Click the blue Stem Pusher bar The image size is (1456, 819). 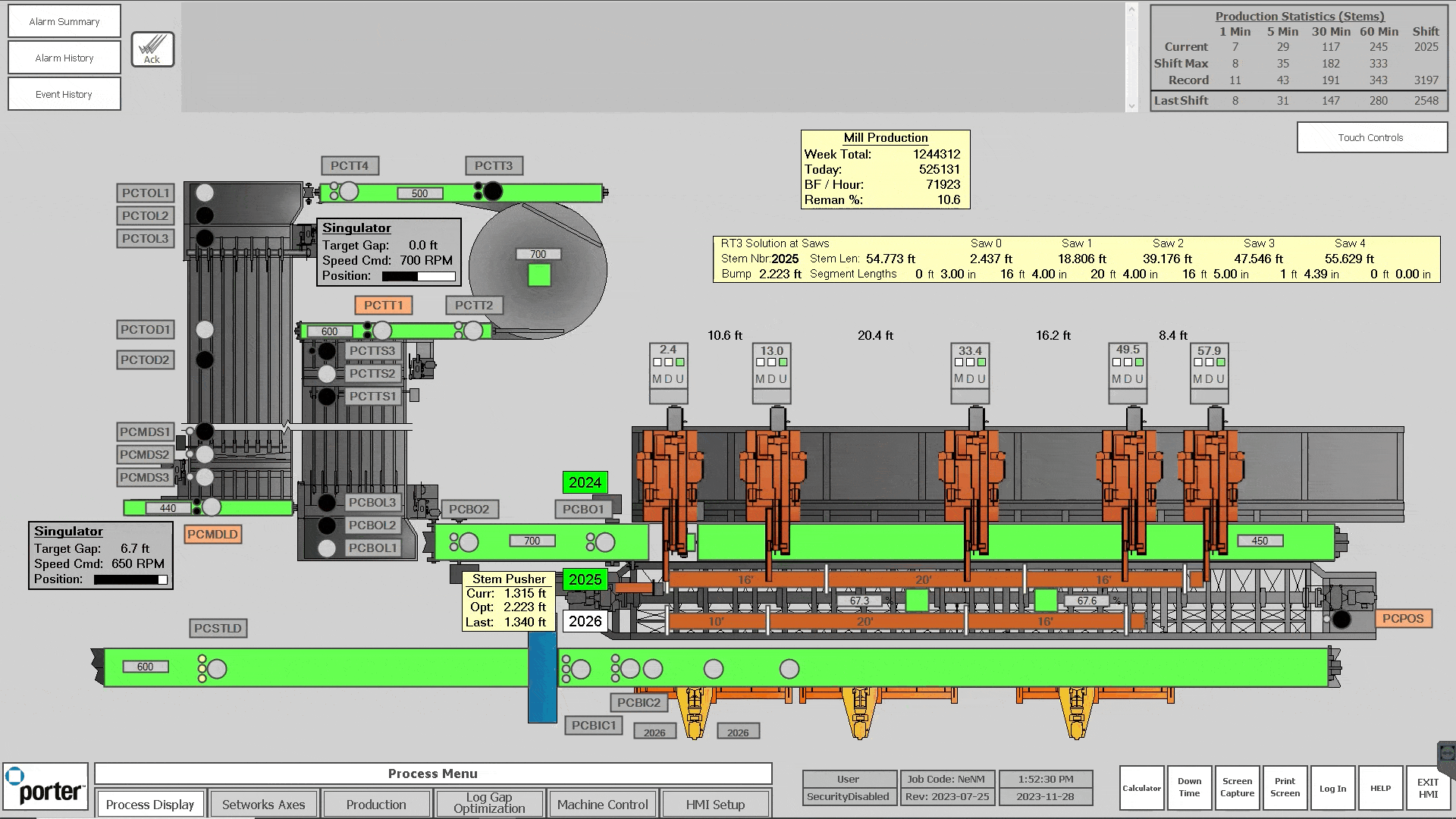542,676
